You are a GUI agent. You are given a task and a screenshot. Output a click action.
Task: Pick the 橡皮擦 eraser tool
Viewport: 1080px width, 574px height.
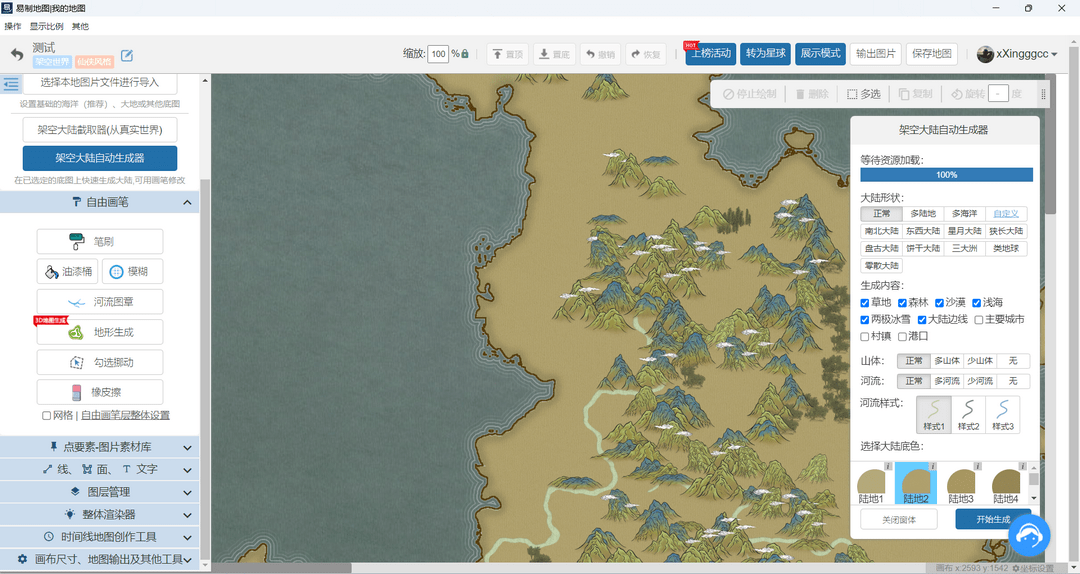tap(99, 392)
